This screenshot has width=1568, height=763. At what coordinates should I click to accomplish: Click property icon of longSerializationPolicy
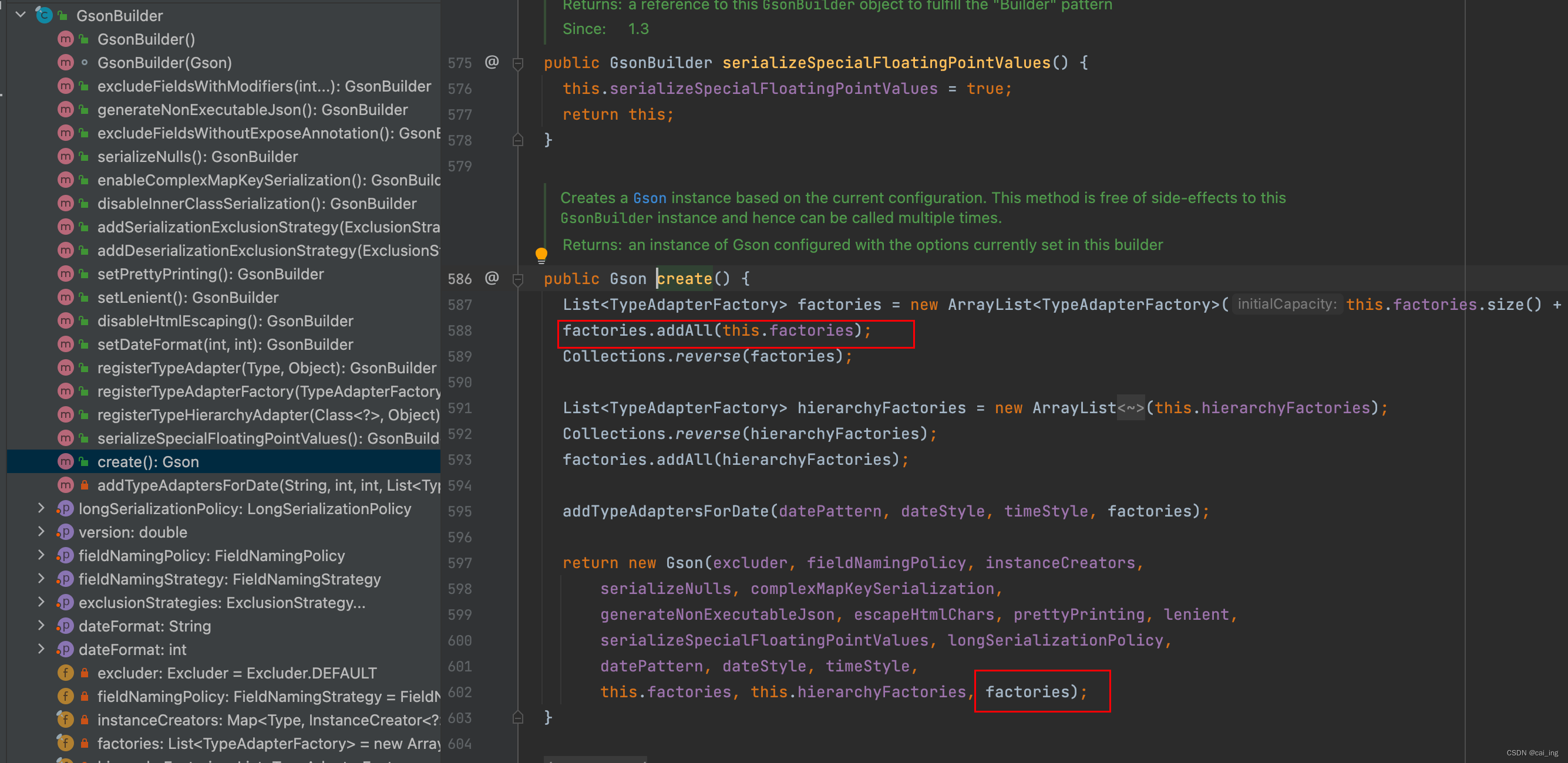coord(65,508)
